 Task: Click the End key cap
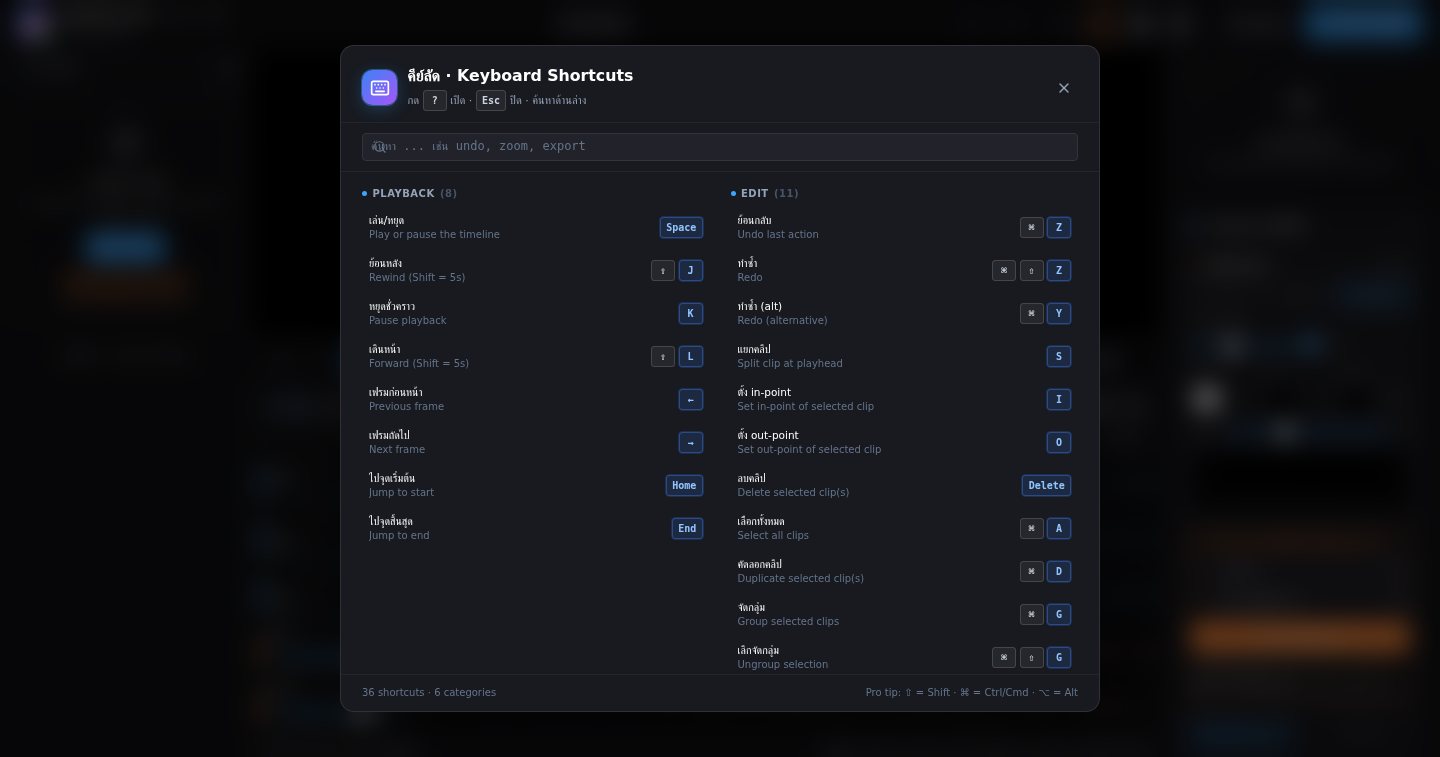[687, 529]
